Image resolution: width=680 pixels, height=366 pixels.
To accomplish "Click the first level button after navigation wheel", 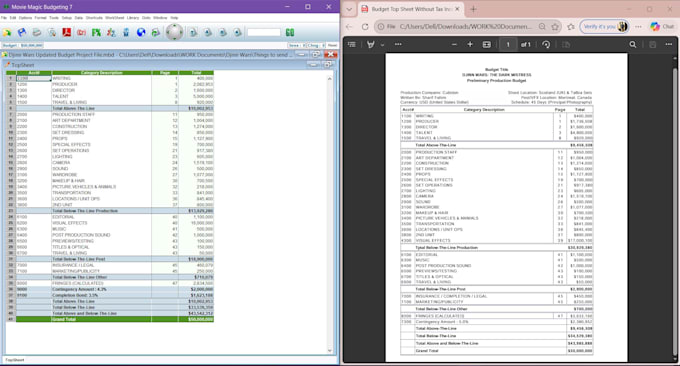I will [x=193, y=33].
